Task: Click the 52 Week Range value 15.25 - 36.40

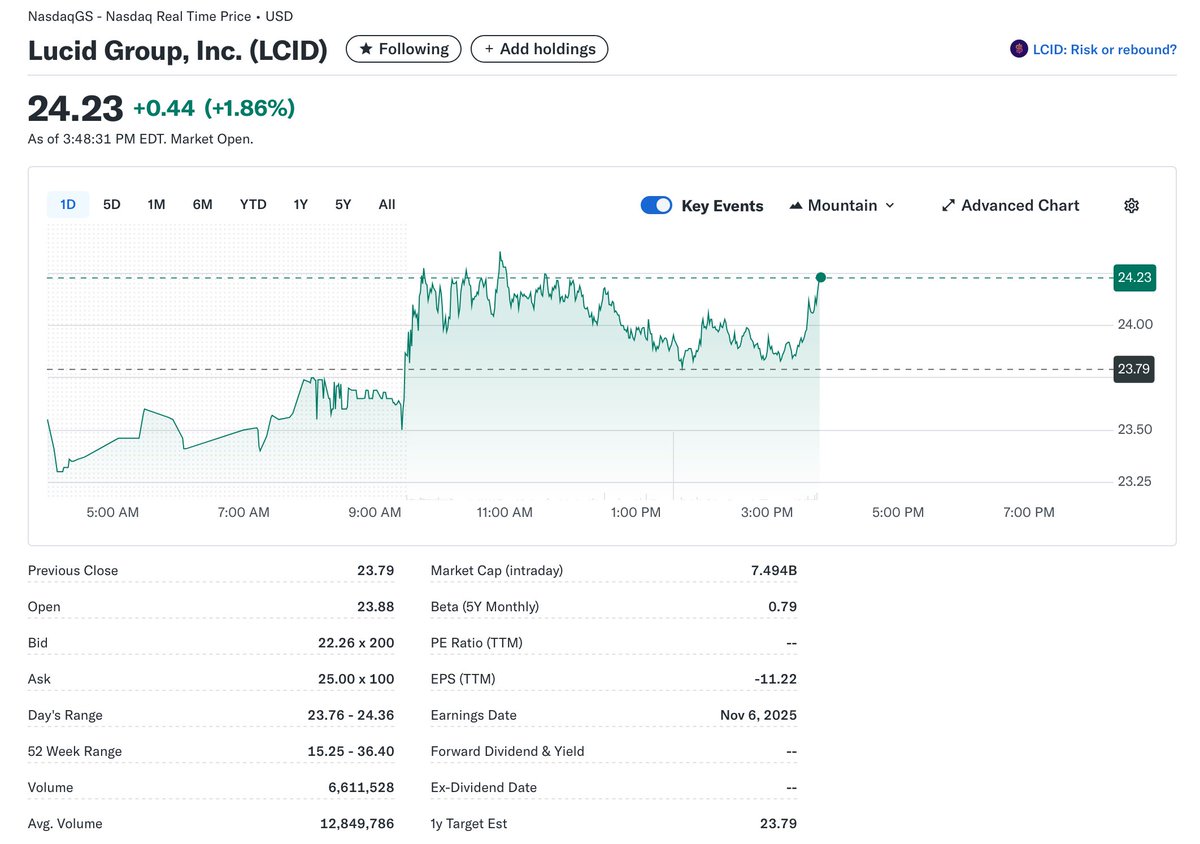Action: (351, 751)
